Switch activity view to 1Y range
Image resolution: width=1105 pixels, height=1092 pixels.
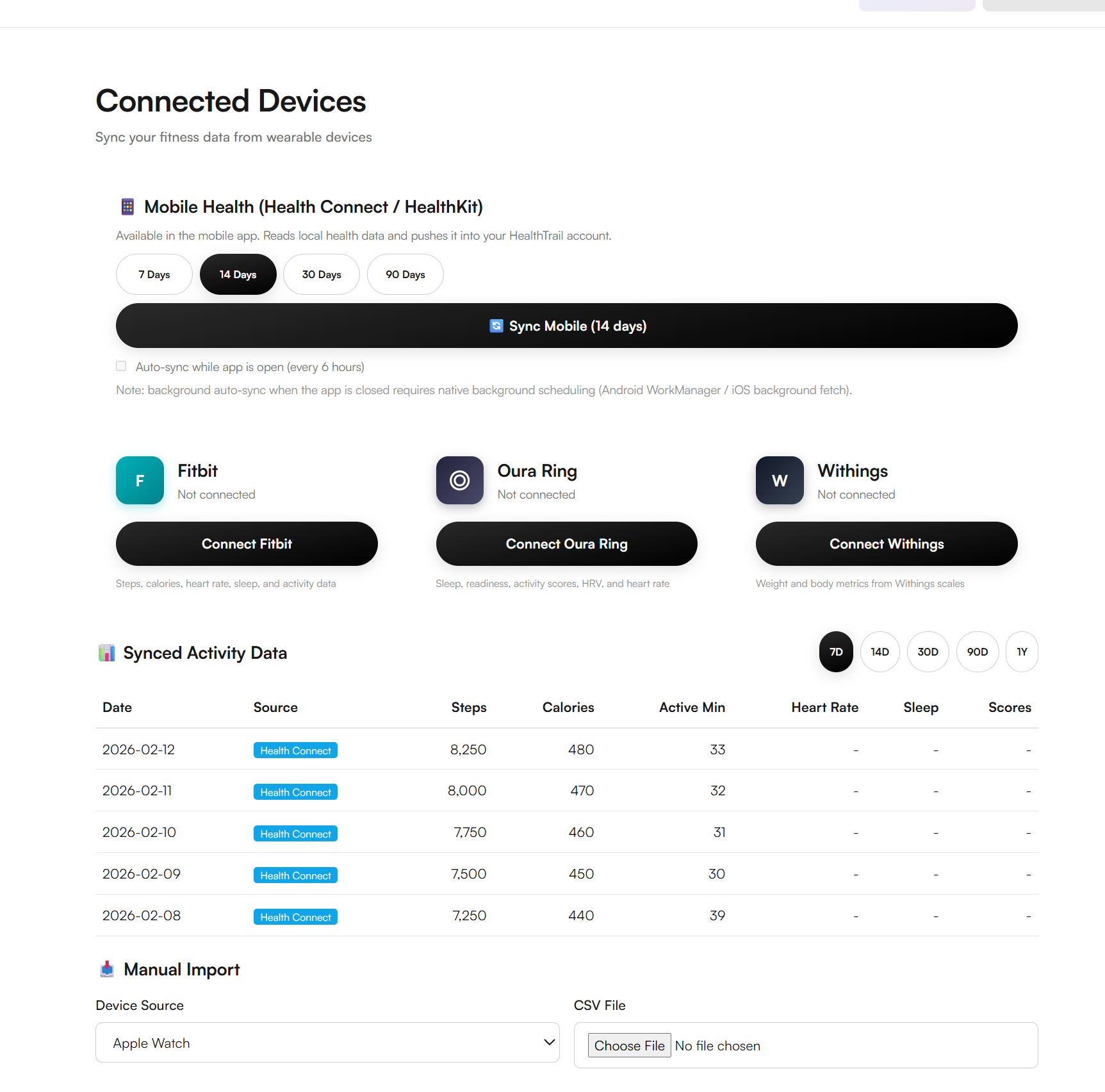click(x=1022, y=652)
